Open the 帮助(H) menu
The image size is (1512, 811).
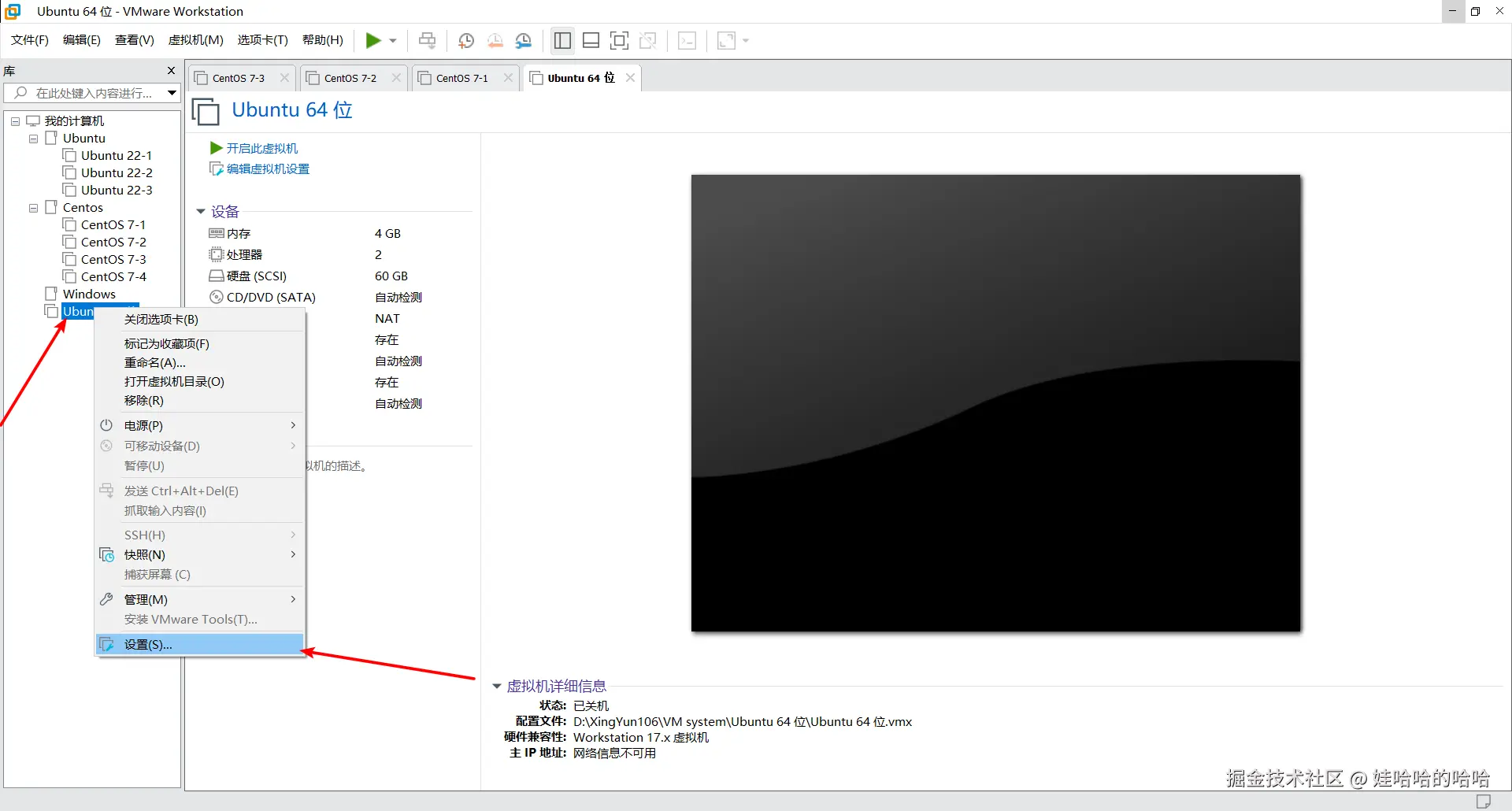323,40
